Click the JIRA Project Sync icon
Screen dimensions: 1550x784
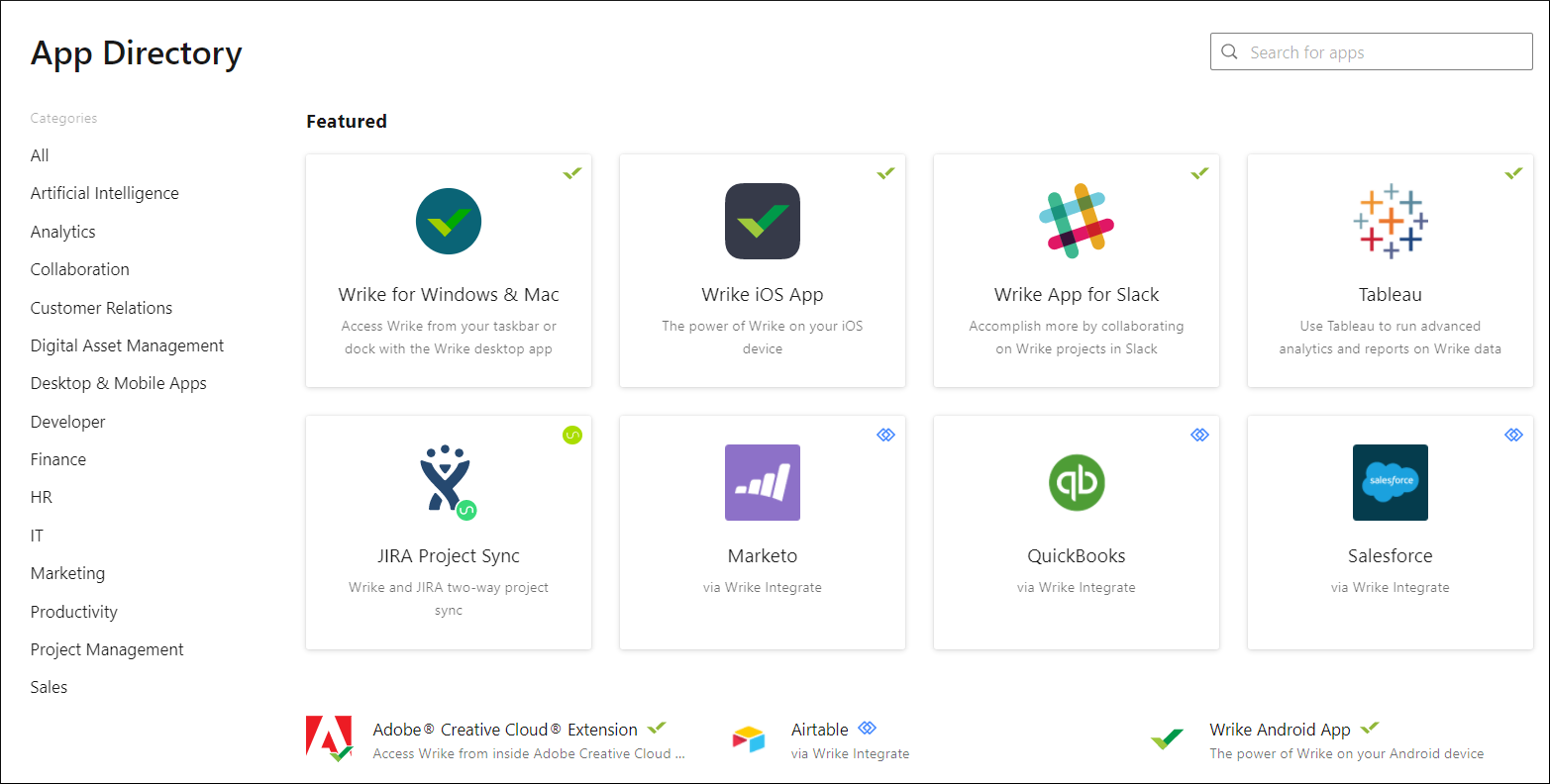click(448, 482)
